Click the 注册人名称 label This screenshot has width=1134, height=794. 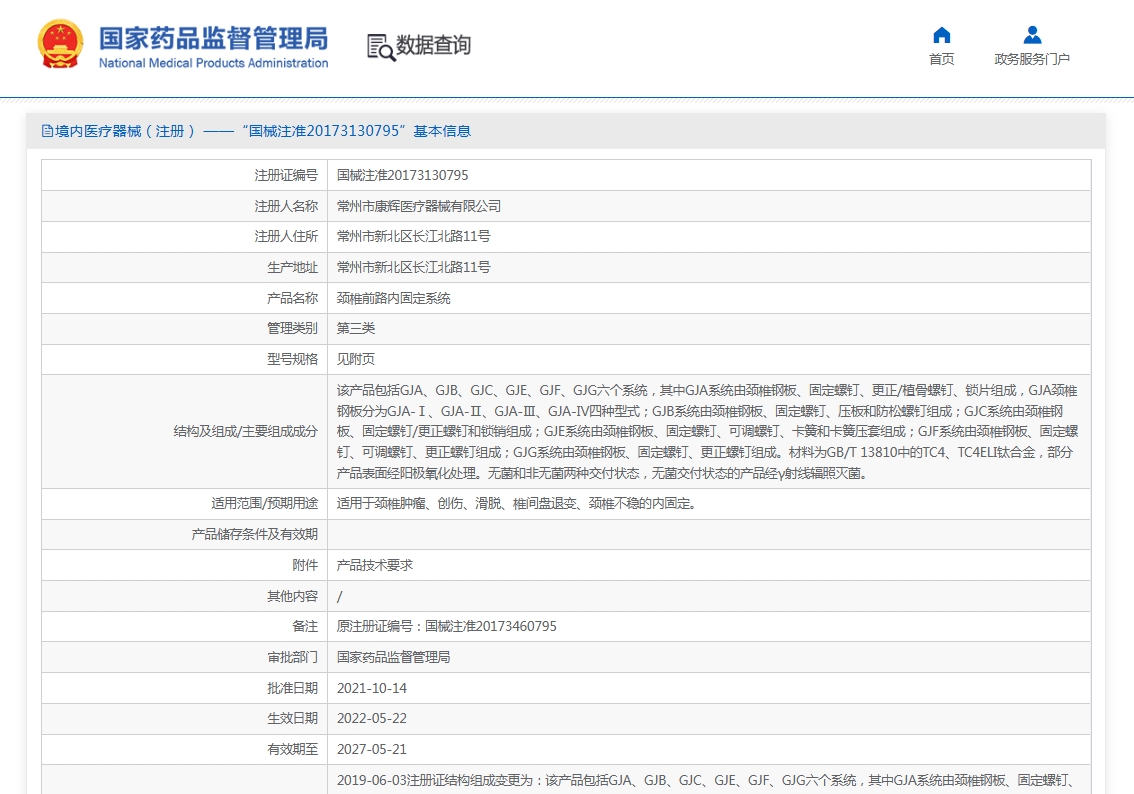coord(286,206)
